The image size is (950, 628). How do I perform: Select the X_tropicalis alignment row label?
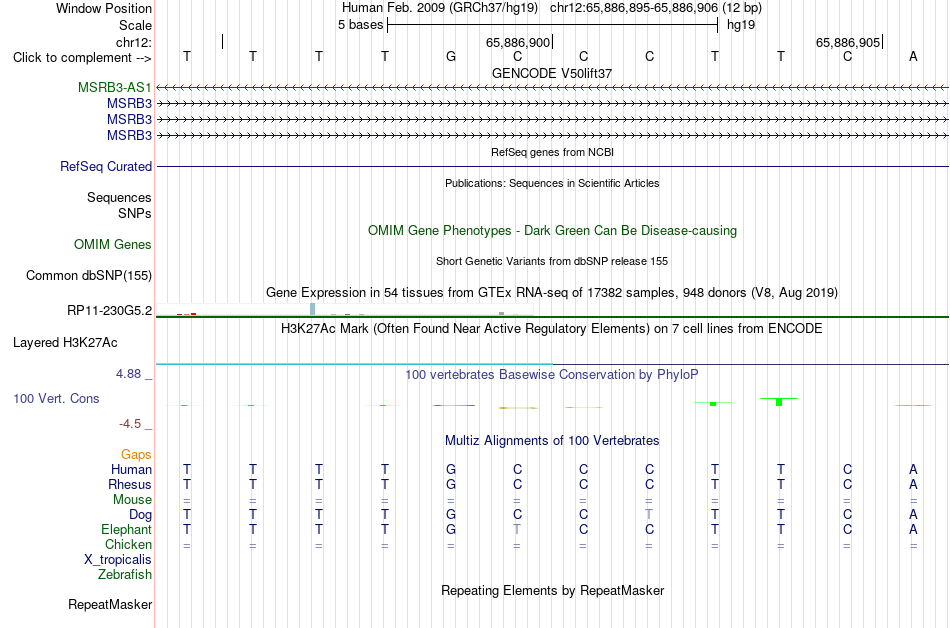[x=118, y=560]
